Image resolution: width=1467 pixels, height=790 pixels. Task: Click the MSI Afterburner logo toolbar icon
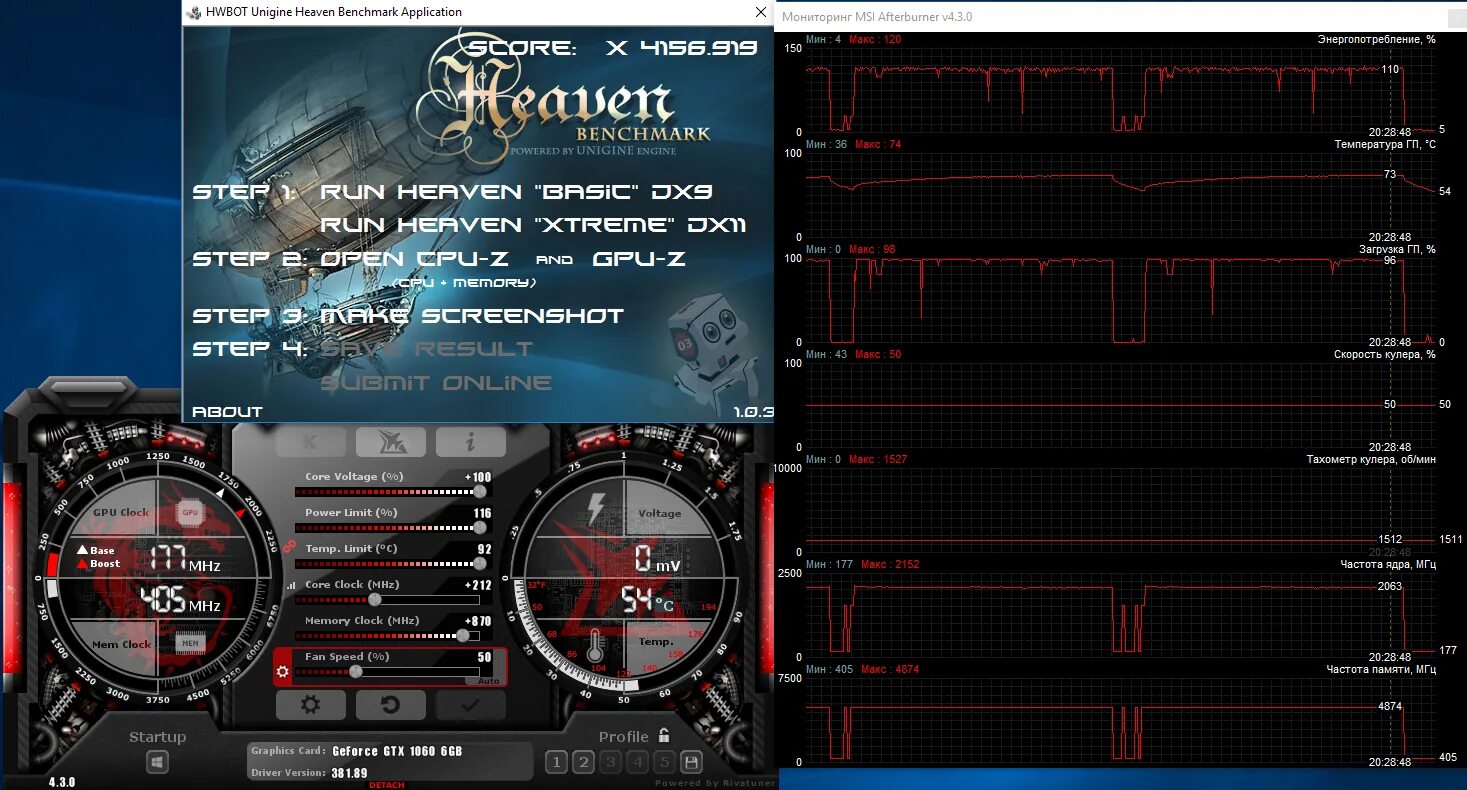[391, 440]
